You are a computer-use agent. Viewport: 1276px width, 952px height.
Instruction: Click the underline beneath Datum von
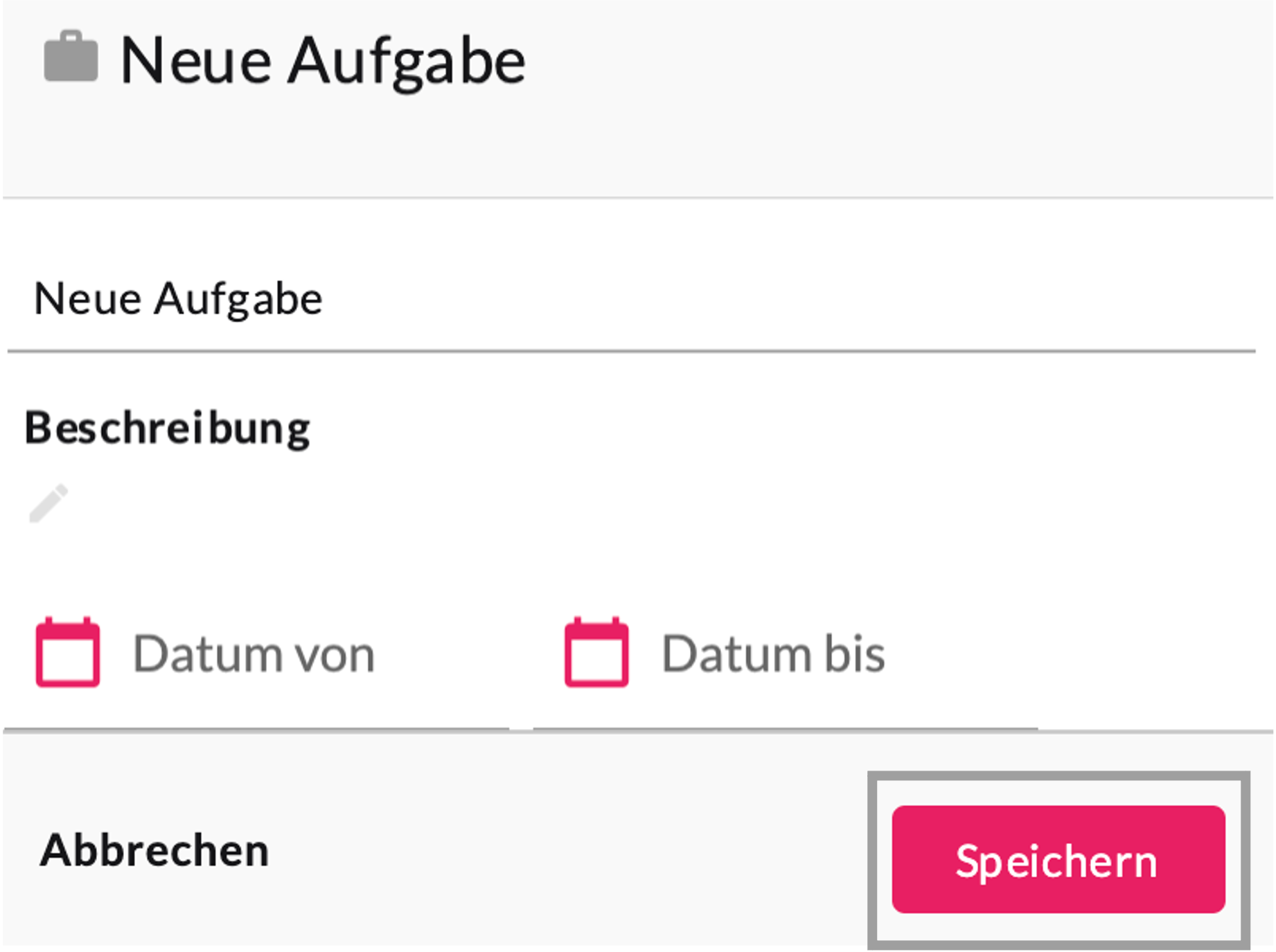256,728
